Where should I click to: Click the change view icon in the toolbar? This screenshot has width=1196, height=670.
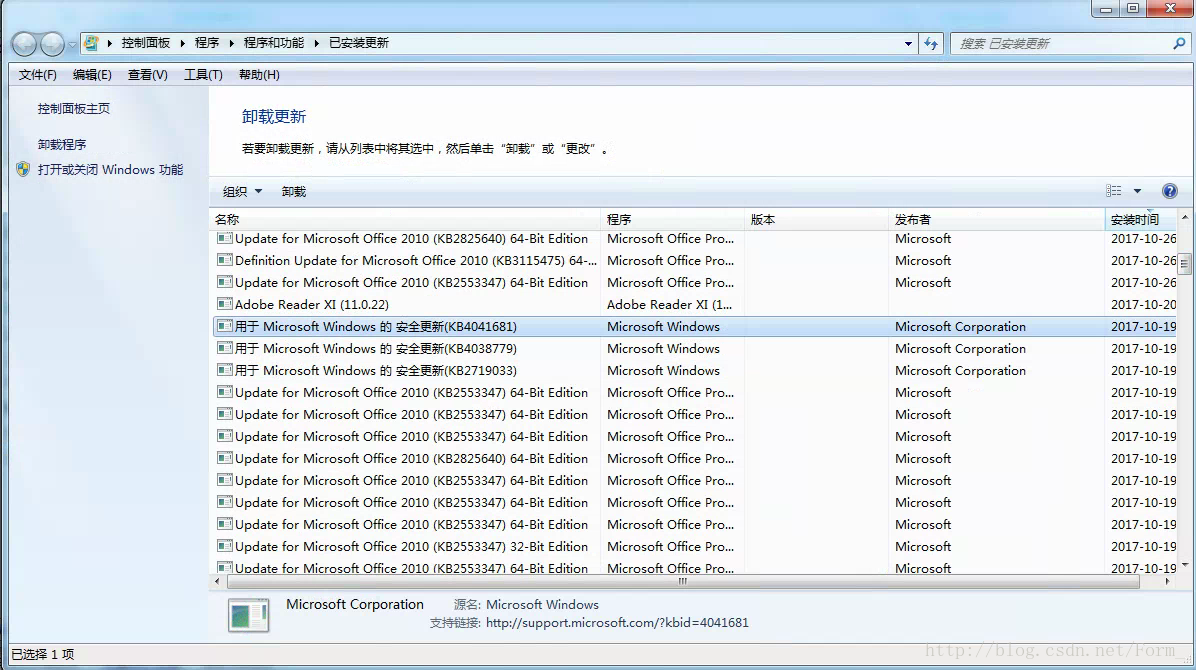[1114, 191]
